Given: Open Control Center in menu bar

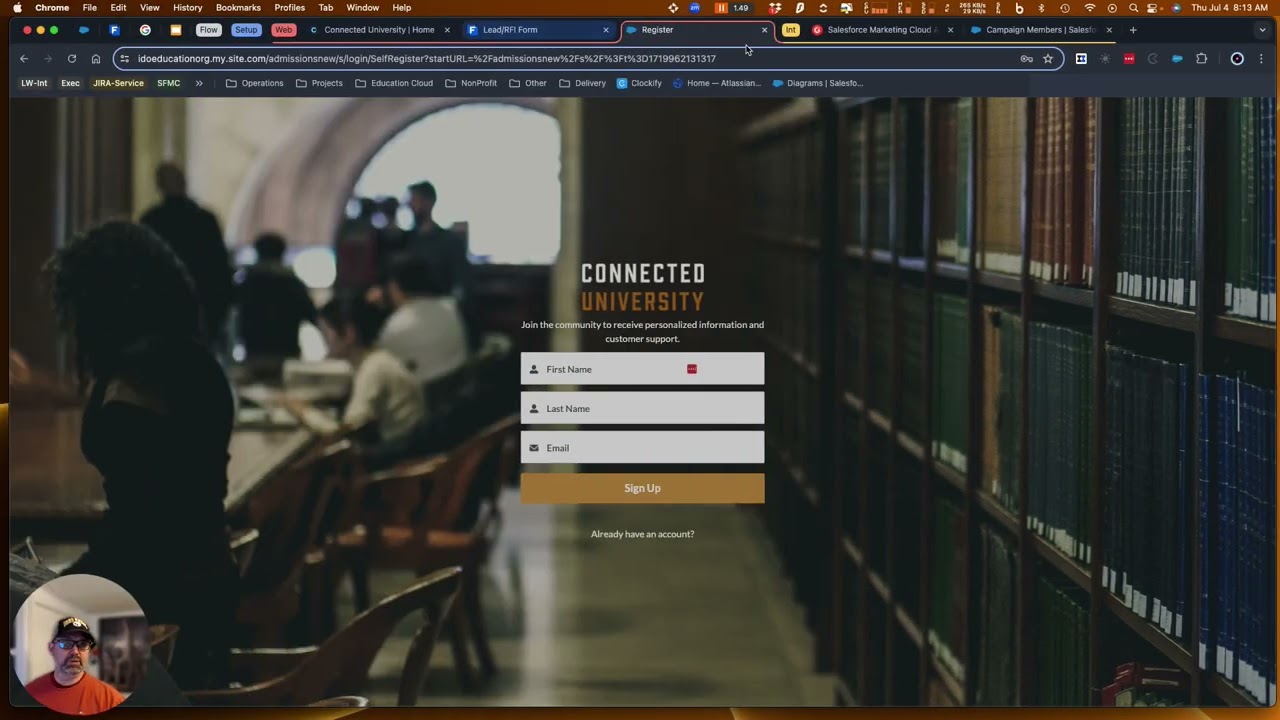Looking at the screenshot, I should tap(1154, 7).
